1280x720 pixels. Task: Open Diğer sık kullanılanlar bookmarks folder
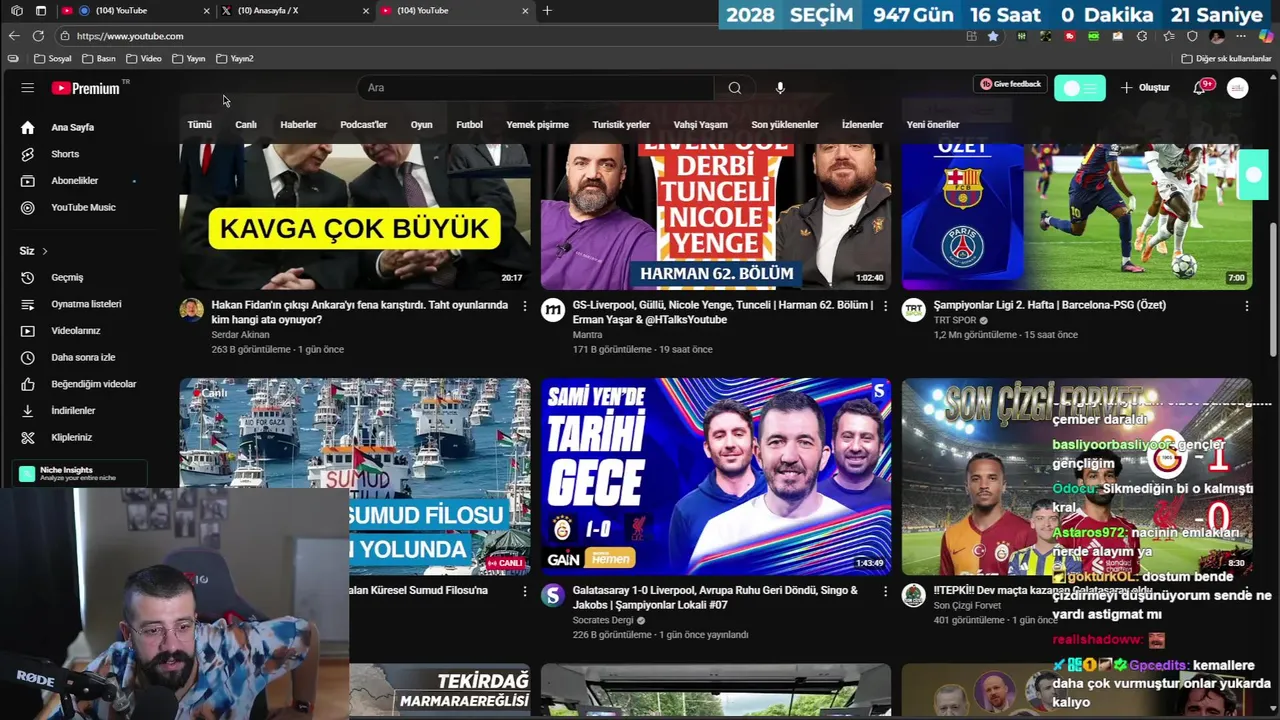click(x=1226, y=59)
